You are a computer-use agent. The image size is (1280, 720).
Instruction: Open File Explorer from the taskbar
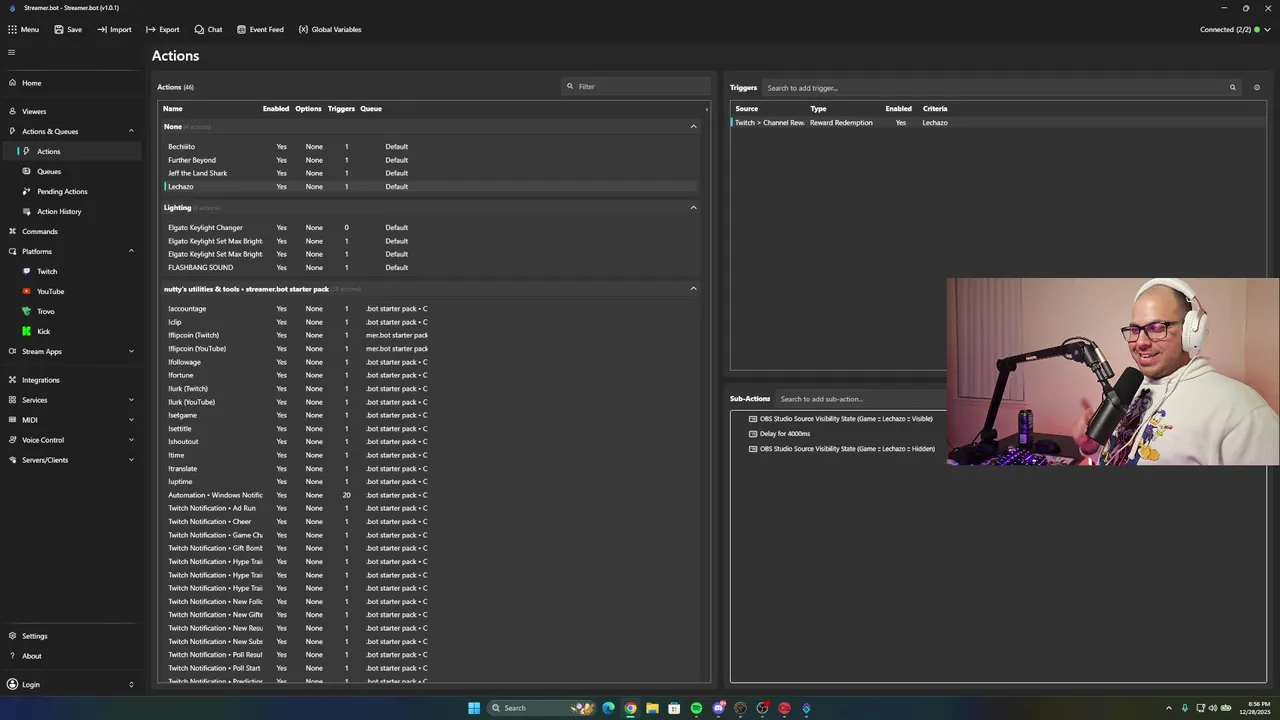652,708
